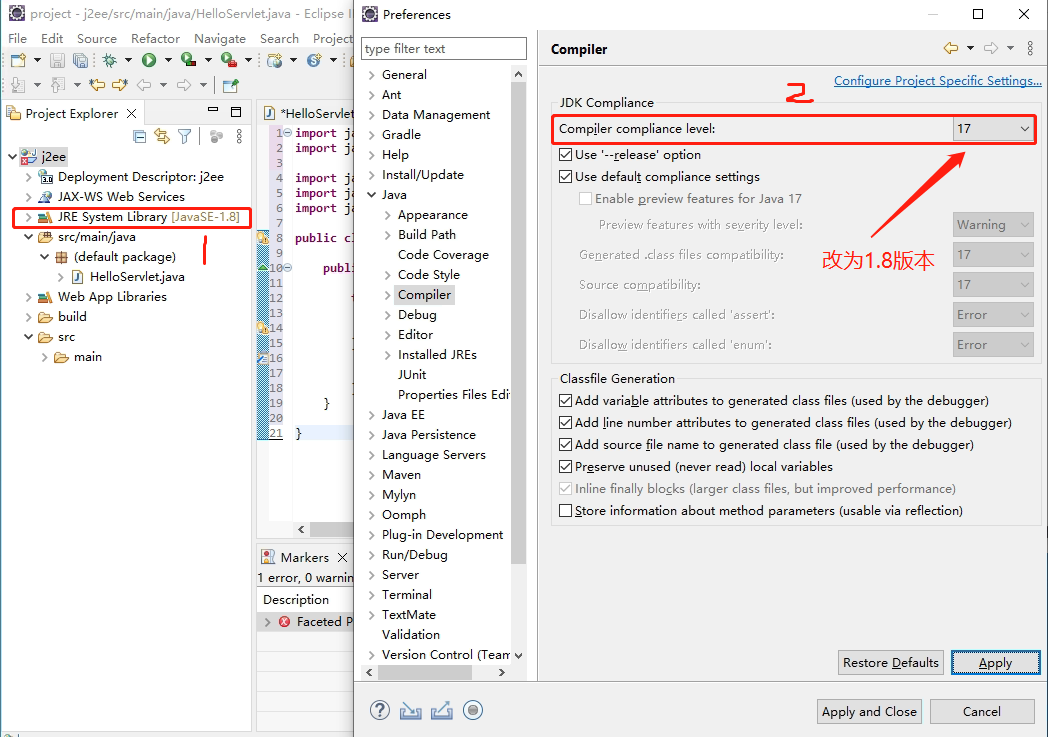Click the Save icon in Eclipse toolbar
Viewport: 1048px width, 737px height.
[57, 60]
